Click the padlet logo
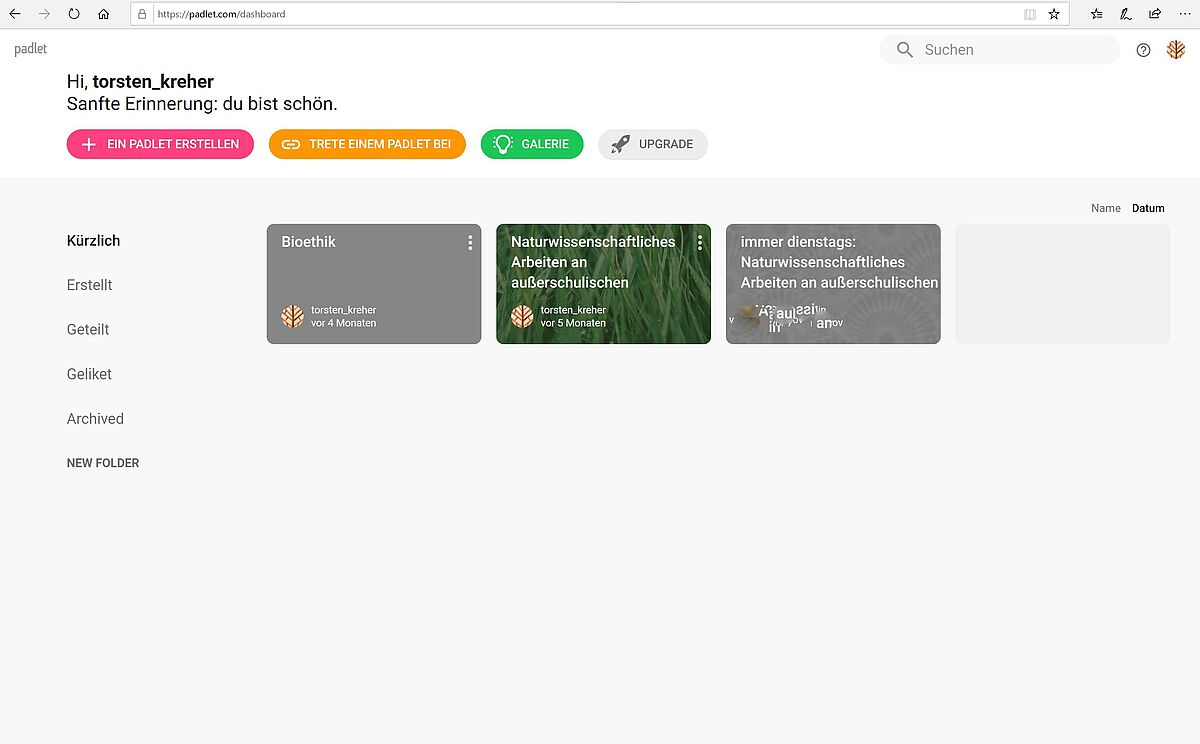The width and height of the screenshot is (1200, 744). 31,49
